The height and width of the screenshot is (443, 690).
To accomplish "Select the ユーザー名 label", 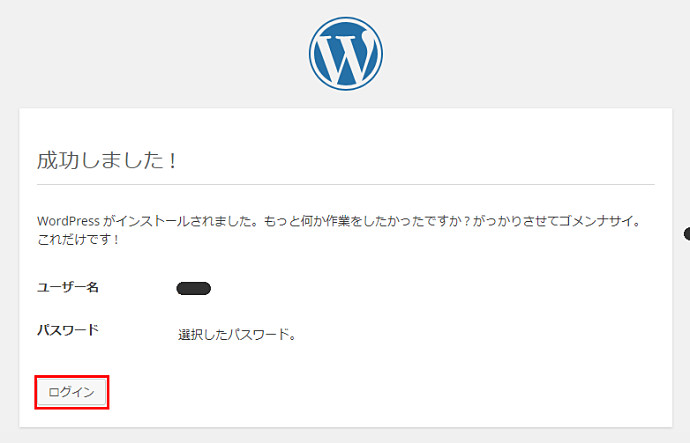I will pyautogui.click(x=68, y=288).
